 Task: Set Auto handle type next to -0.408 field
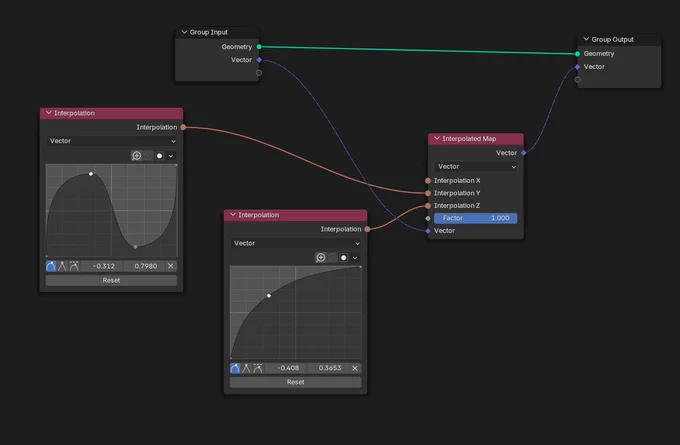tap(235, 368)
